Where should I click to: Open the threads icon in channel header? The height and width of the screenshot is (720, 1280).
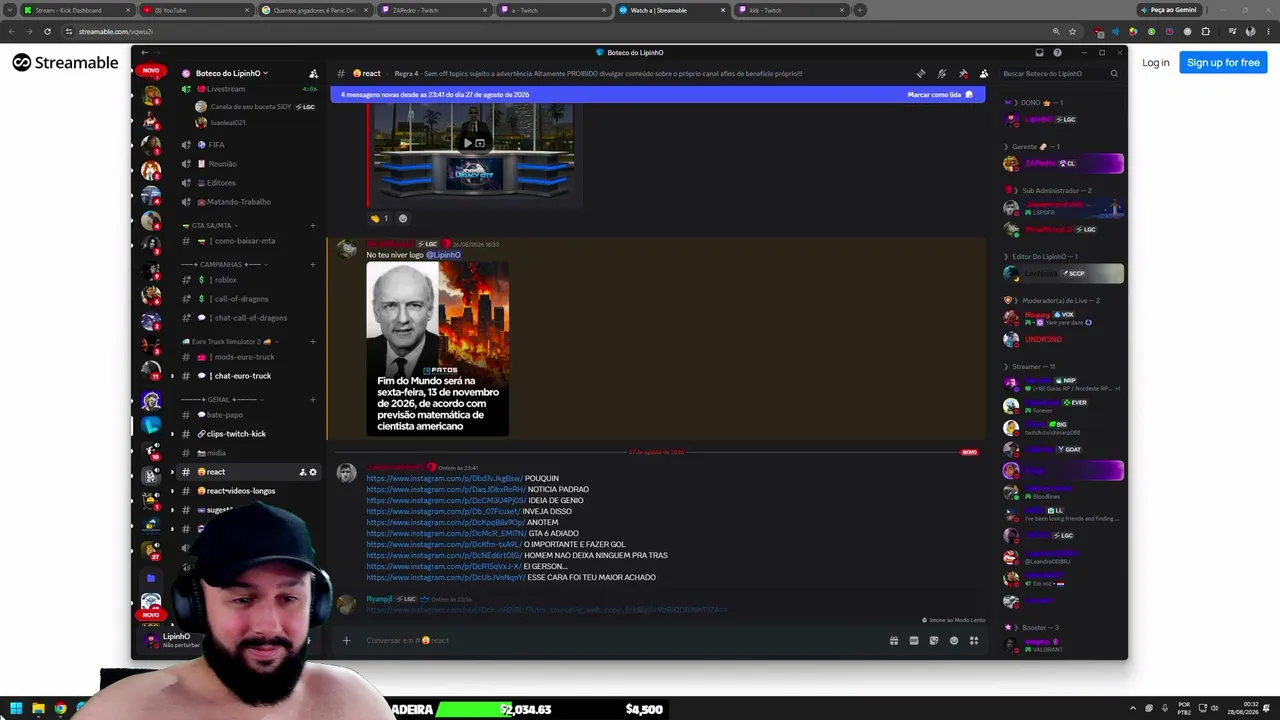(921, 73)
